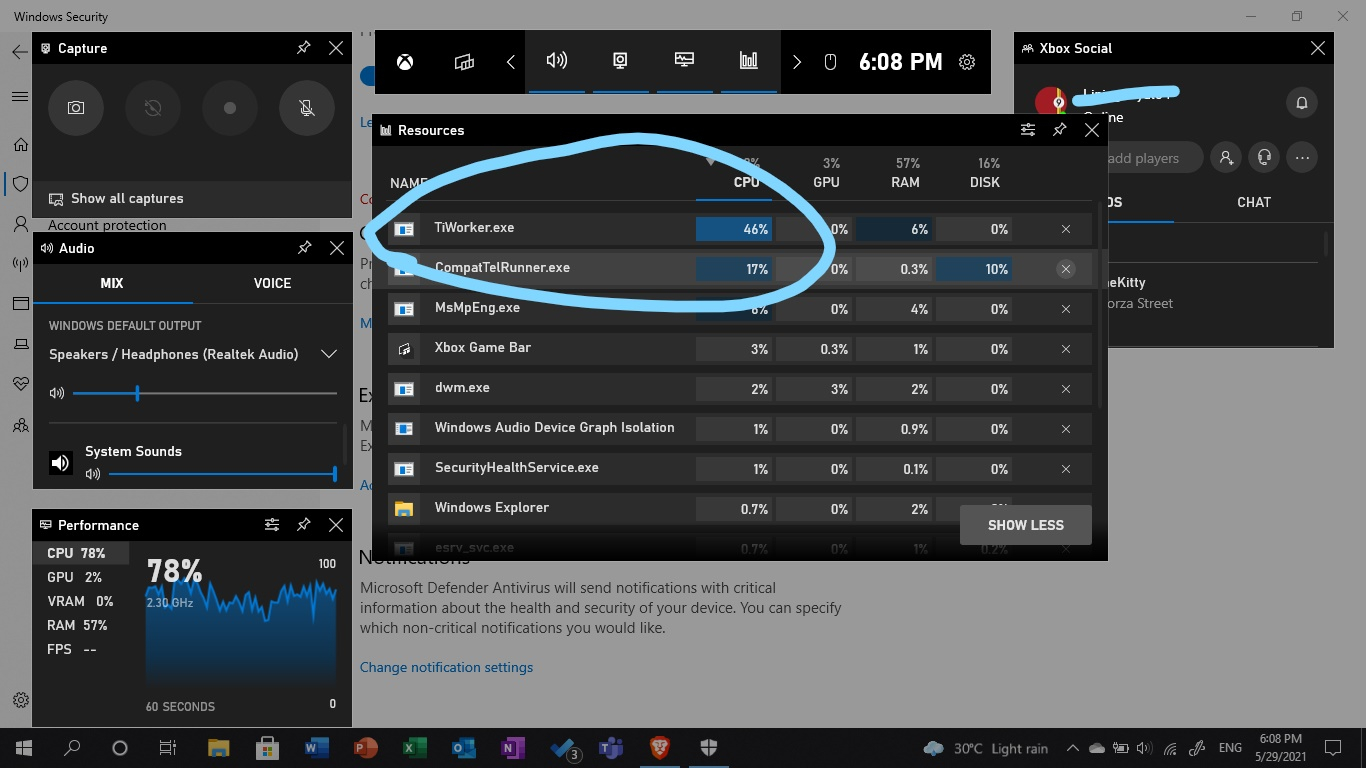This screenshot has width=1366, height=768.
Task: Open Show all captures
Action: [x=116, y=198]
